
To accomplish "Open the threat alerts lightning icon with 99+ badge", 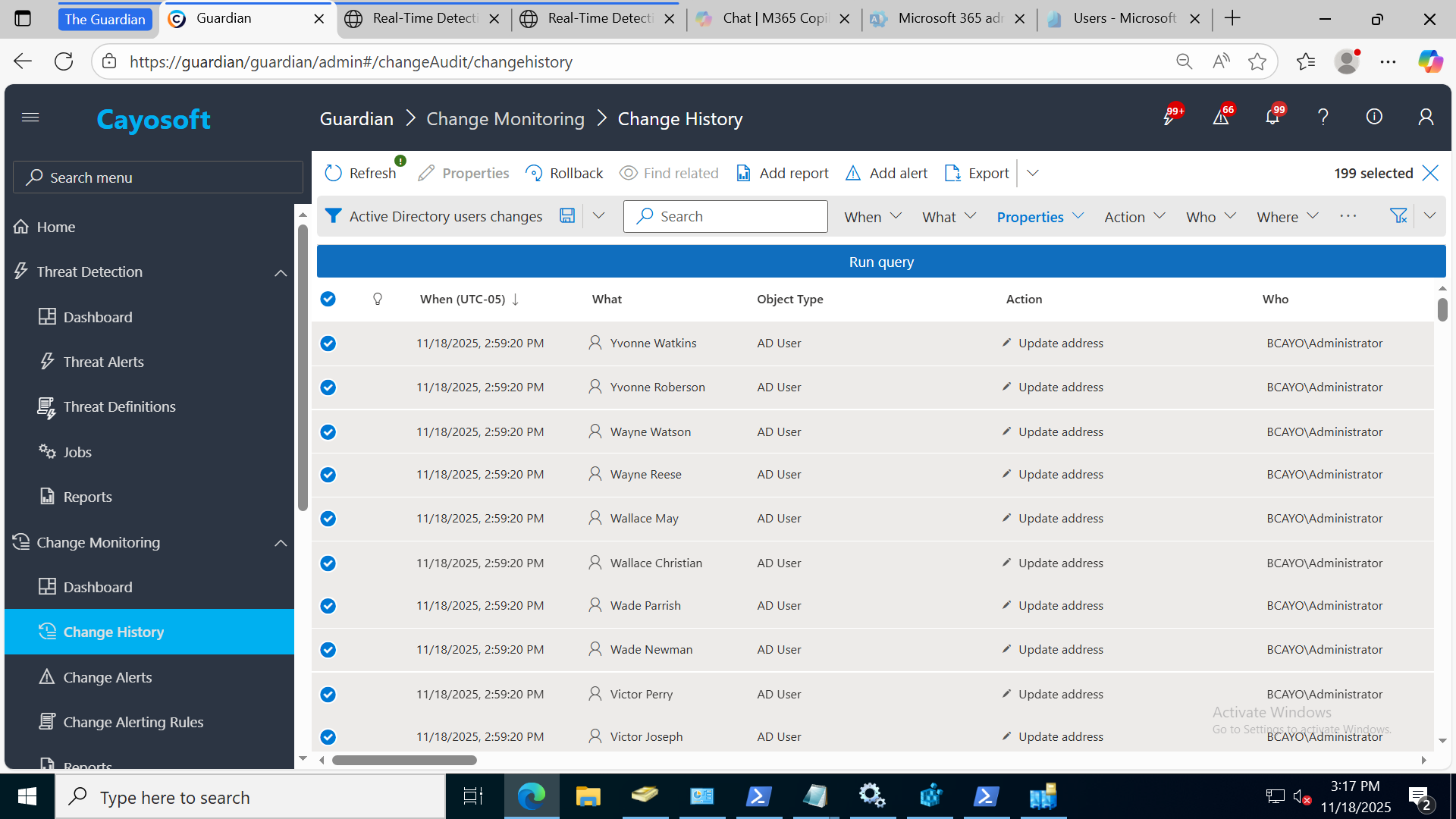I will 1169,118.
